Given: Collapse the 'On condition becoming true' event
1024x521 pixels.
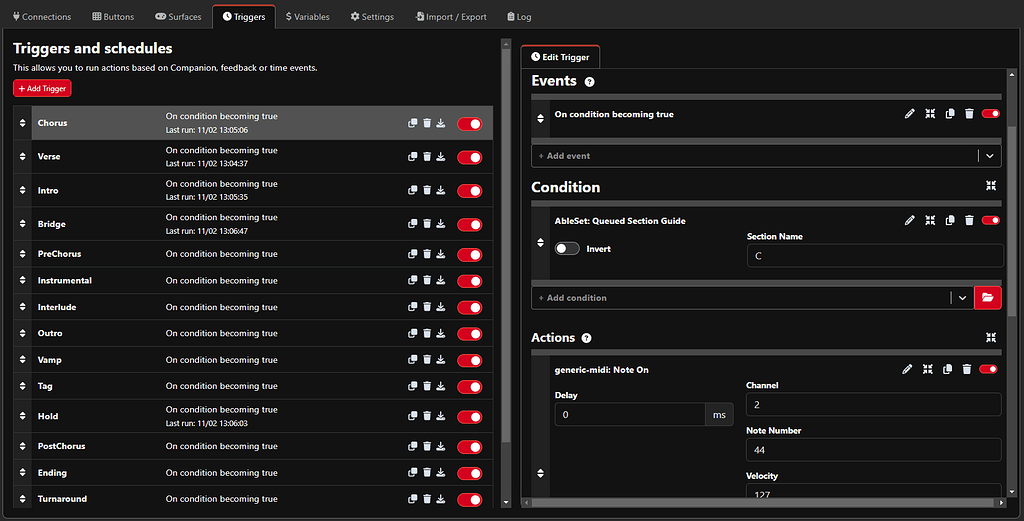Looking at the screenshot, I should [x=930, y=114].
